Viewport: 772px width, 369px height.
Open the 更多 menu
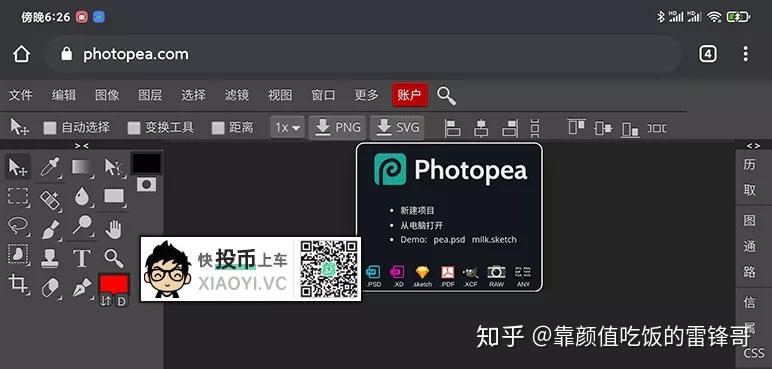[367, 95]
